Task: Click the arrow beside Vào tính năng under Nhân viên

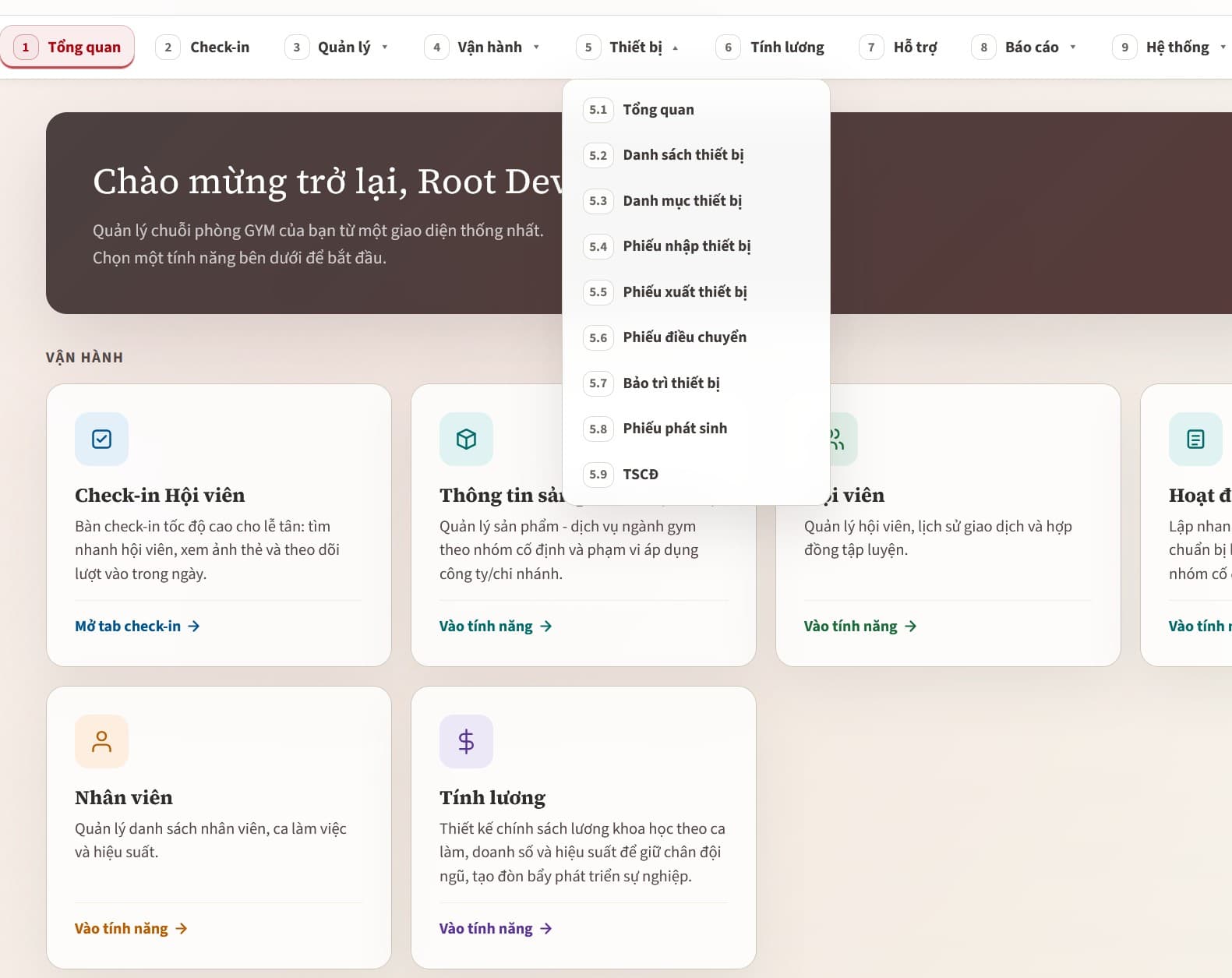Action: pyautogui.click(x=182, y=928)
